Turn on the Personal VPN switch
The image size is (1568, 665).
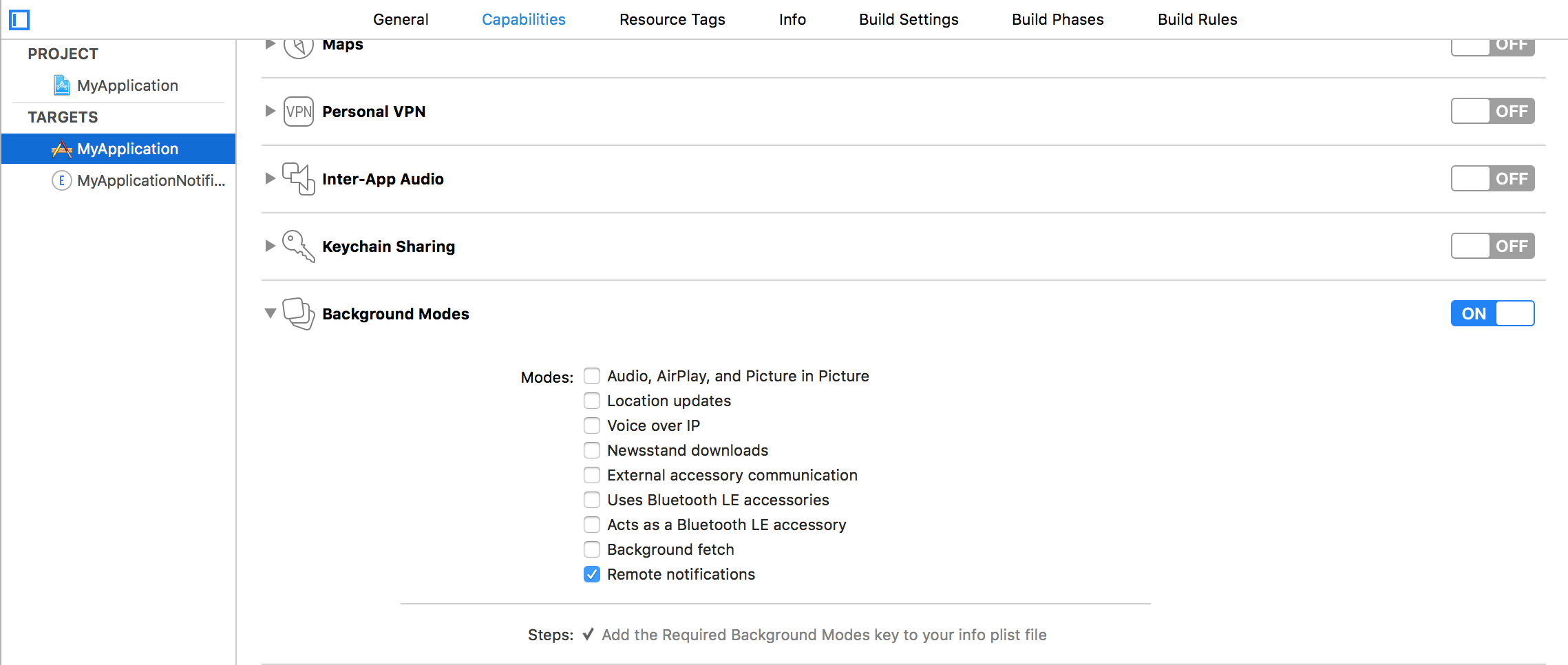(x=1492, y=112)
